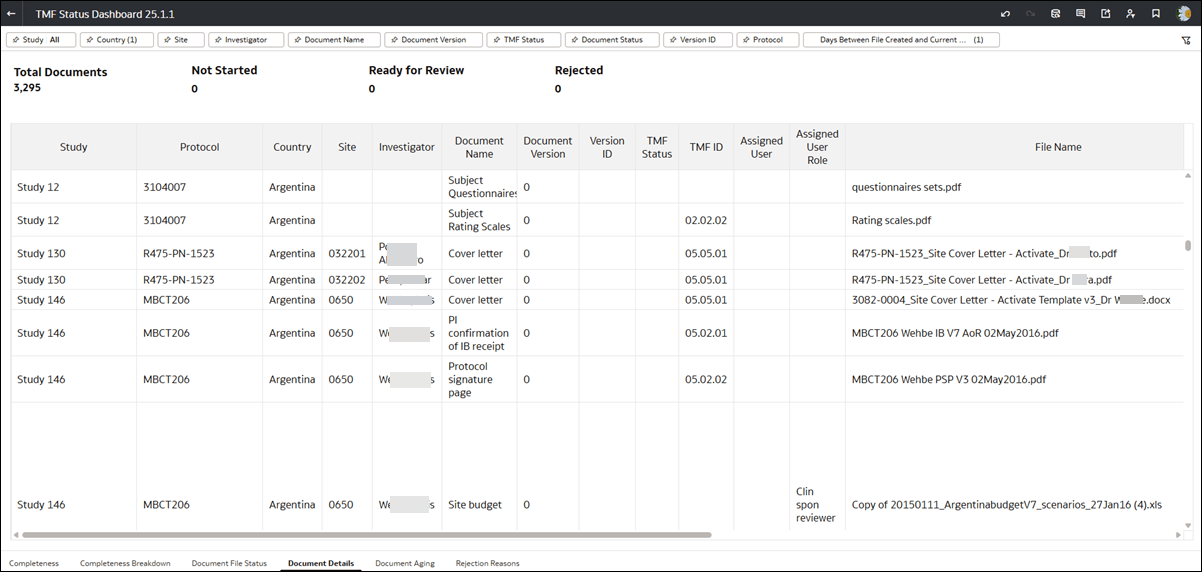Click 'MBCT206 Wehbe IB V7 AoR 02May2016.pdf'
This screenshot has width=1202, height=572.
click(x=955, y=333)
